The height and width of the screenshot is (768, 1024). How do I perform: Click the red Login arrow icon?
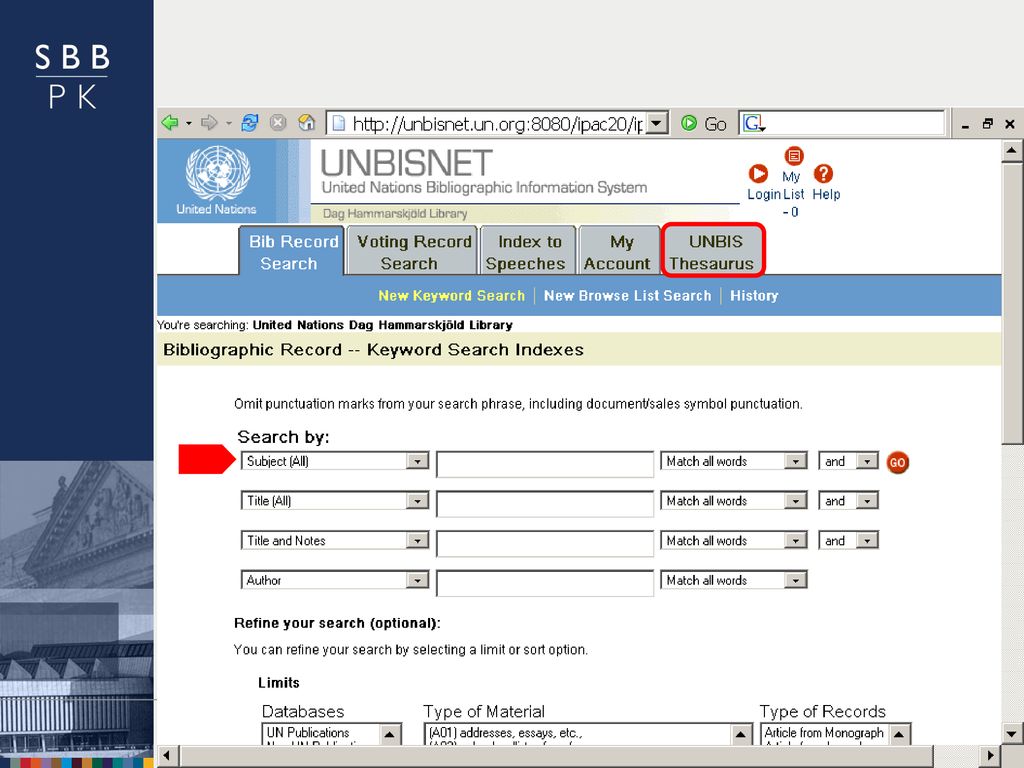[758, 174]
